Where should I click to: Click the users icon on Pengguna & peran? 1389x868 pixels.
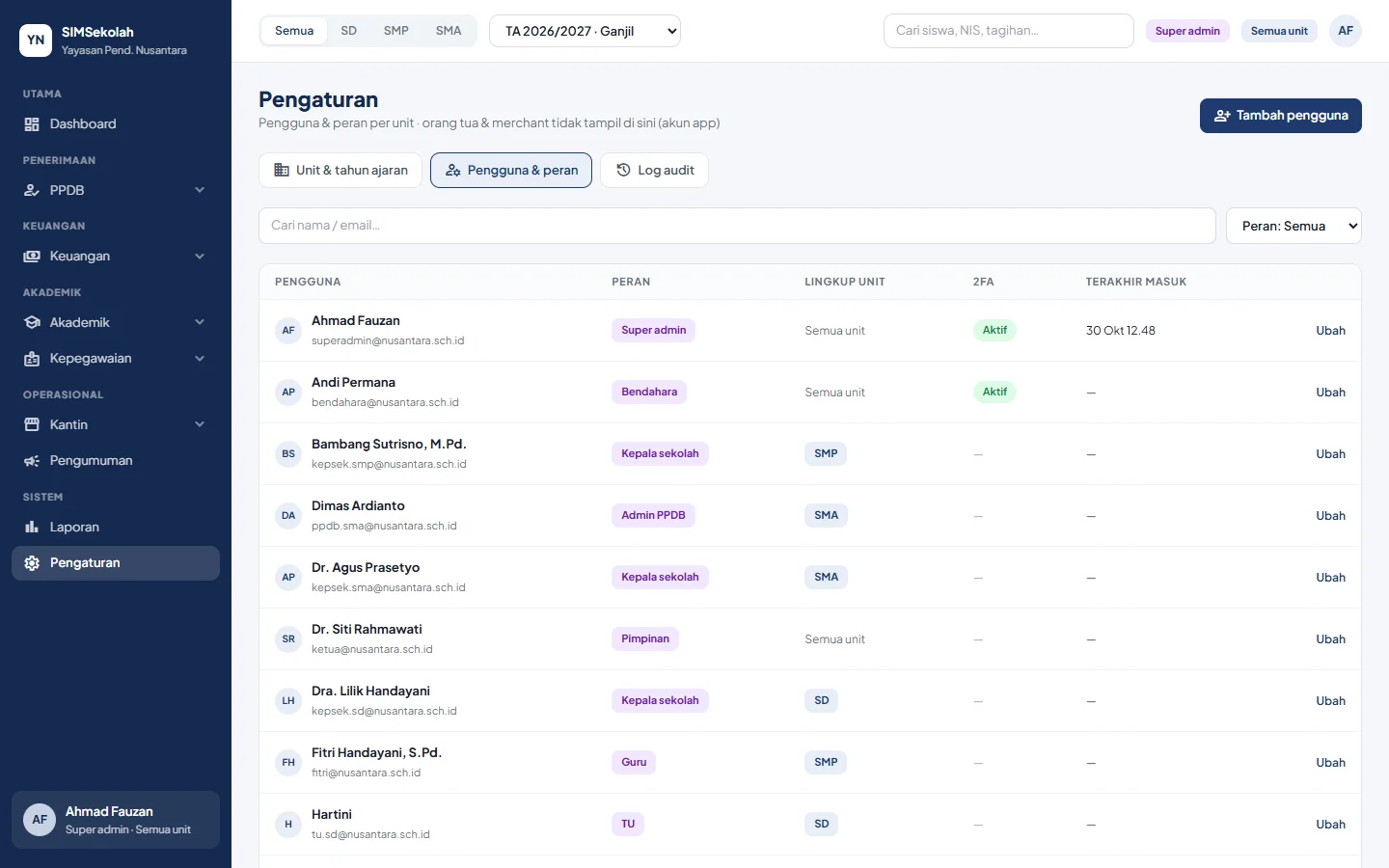pos(453,170)
